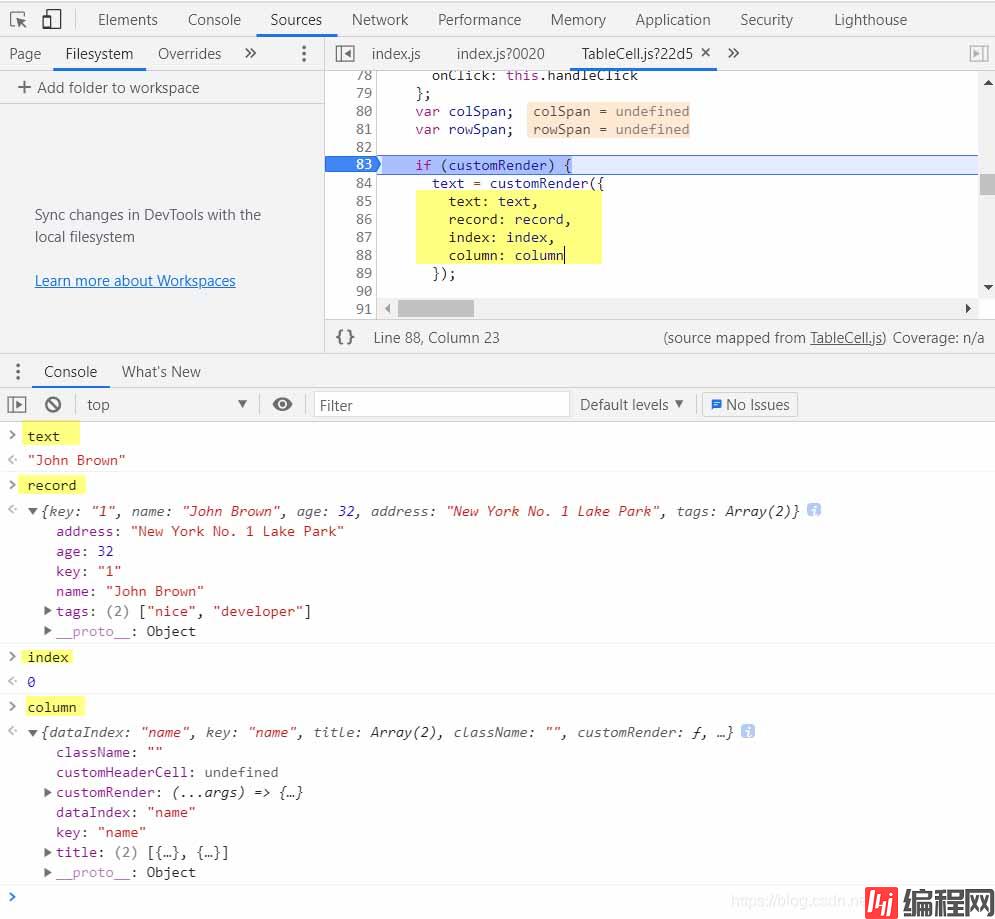Screen dimensions: 995x919
Task: Click the pretty-print curly braces icon
Action: tap(345, 338)
